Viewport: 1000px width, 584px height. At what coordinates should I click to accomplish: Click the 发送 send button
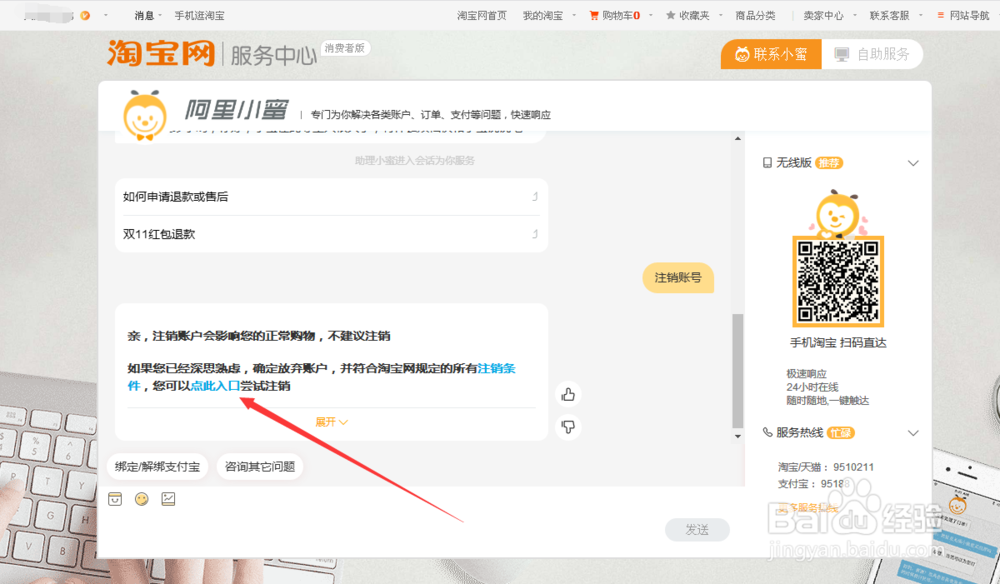pos(697,530)
